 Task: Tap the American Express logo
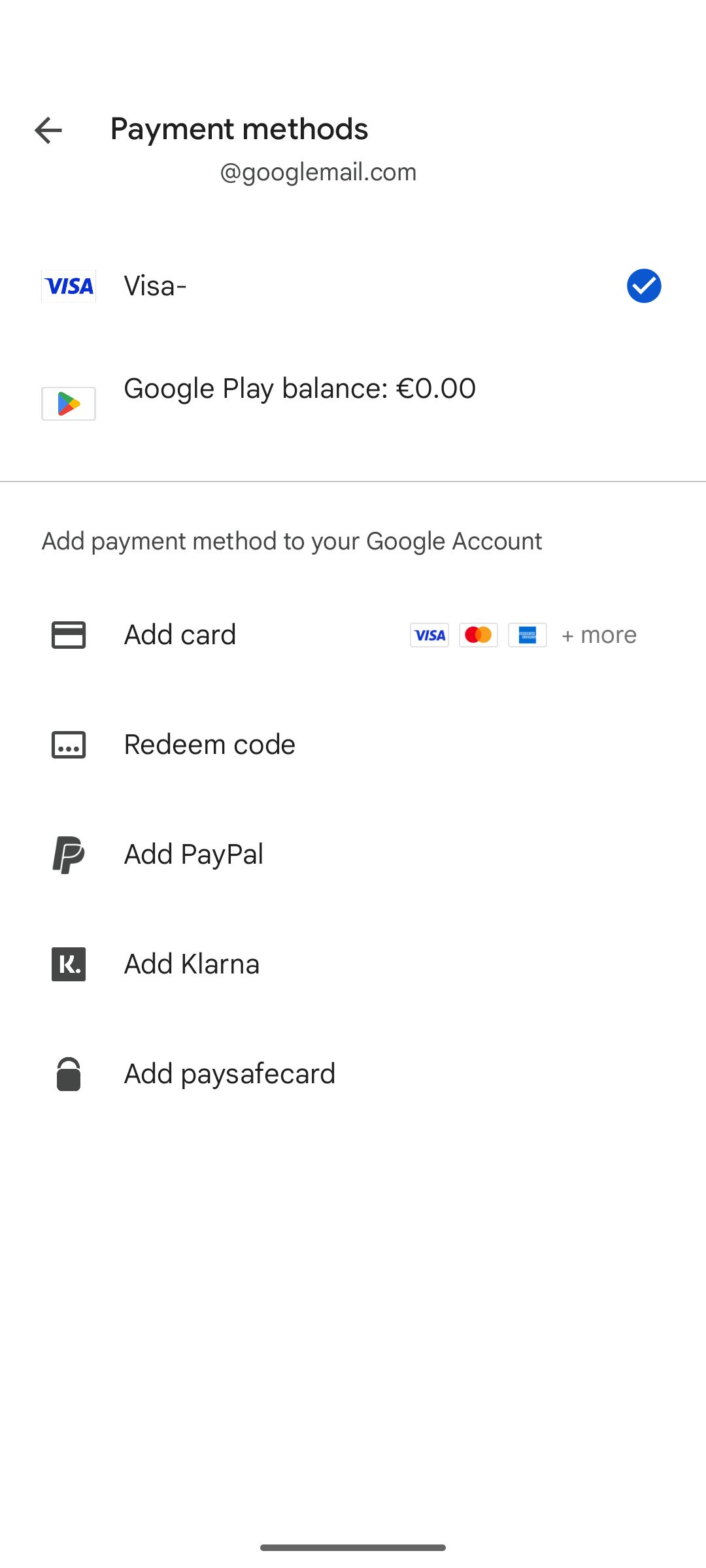528,635
